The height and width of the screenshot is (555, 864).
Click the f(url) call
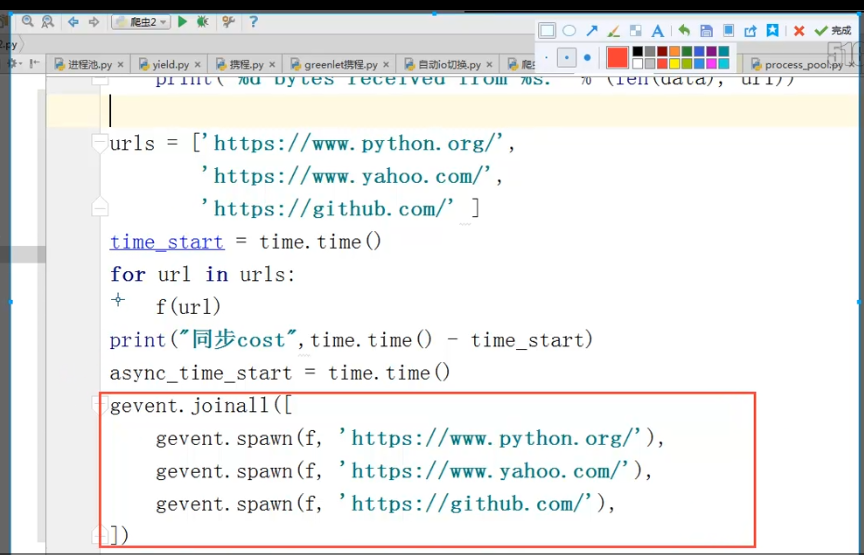point(188,306)
